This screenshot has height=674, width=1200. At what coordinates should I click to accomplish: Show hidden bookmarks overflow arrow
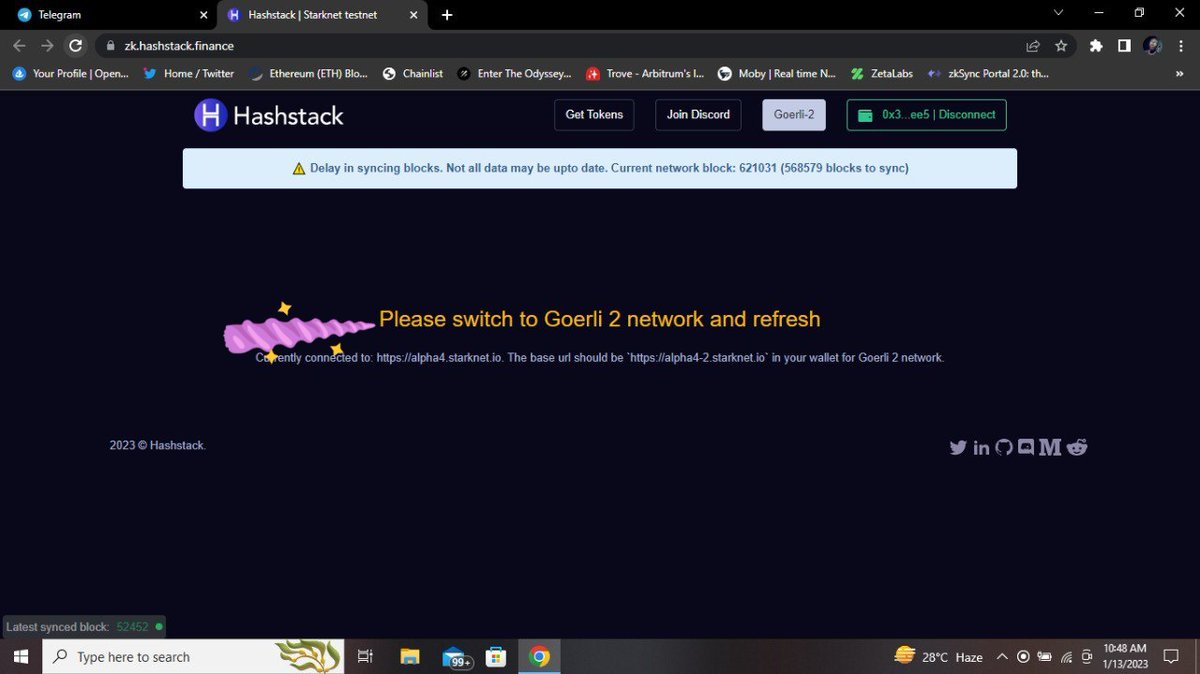click(1180, 74)
